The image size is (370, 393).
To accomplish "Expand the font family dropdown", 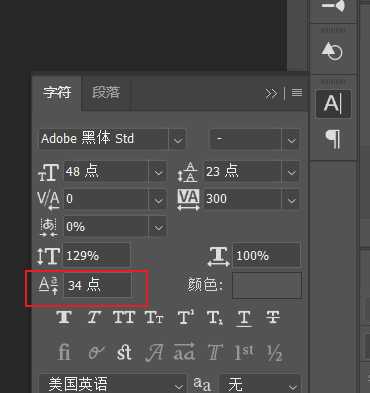I will coord(178,139).
